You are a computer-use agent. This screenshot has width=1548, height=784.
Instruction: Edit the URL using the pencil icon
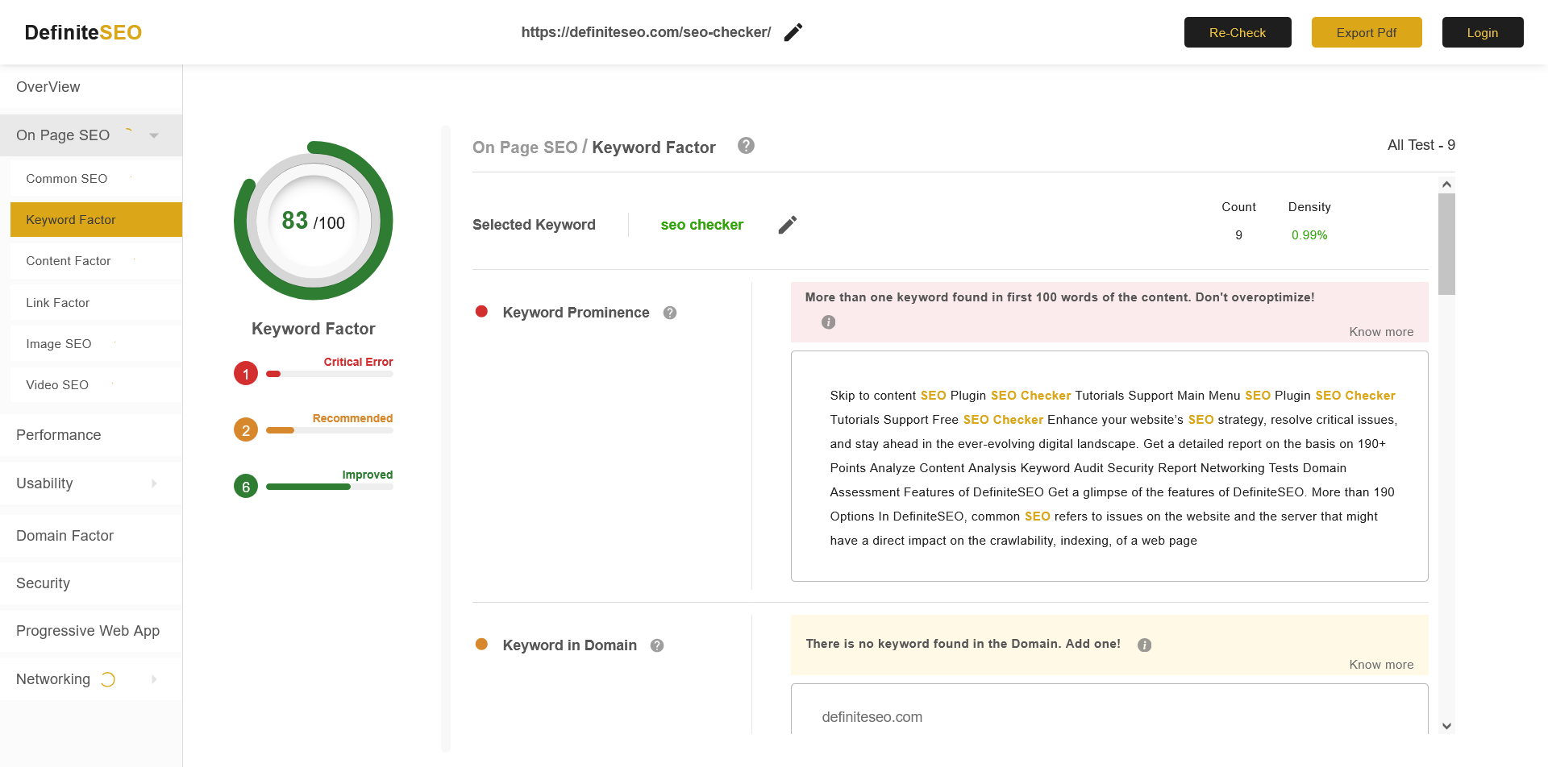coord(793,31)
